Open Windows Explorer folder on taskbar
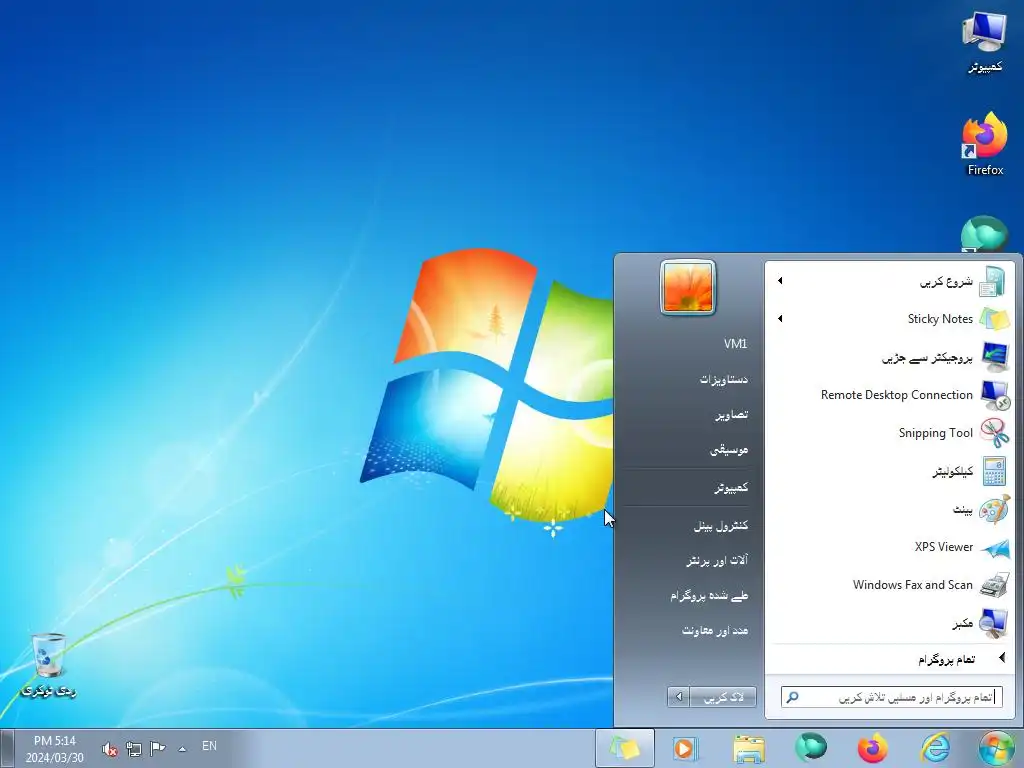The image size is (1024, 768). tap(748, 748)
